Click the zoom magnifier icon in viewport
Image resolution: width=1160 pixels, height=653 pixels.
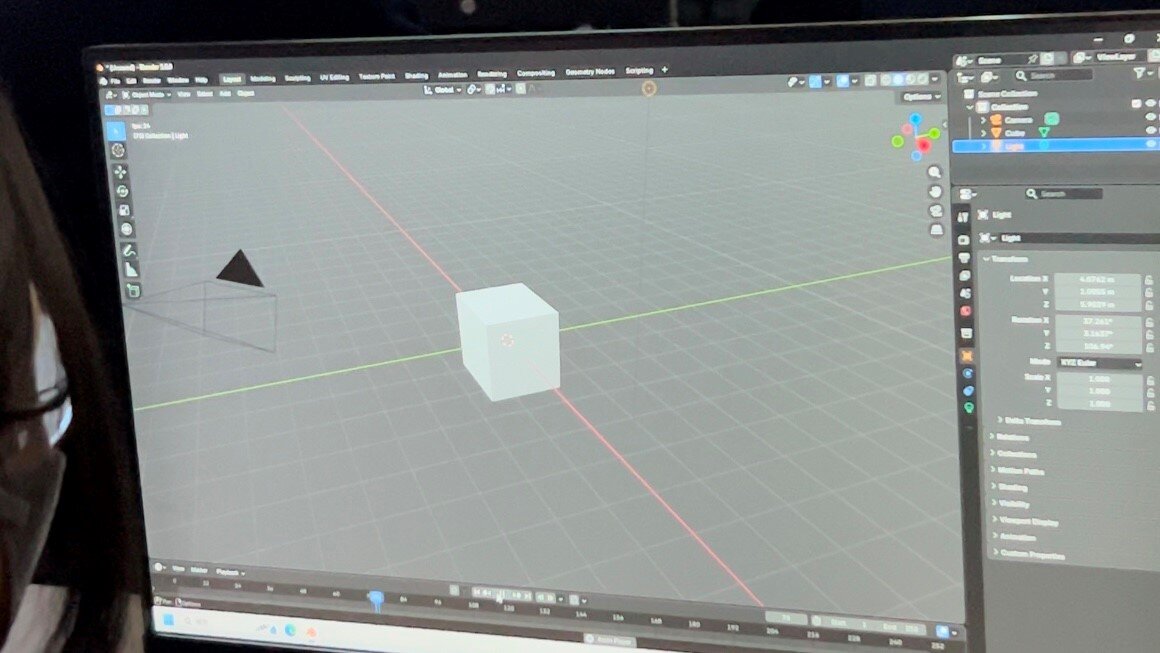pos(934,171)
